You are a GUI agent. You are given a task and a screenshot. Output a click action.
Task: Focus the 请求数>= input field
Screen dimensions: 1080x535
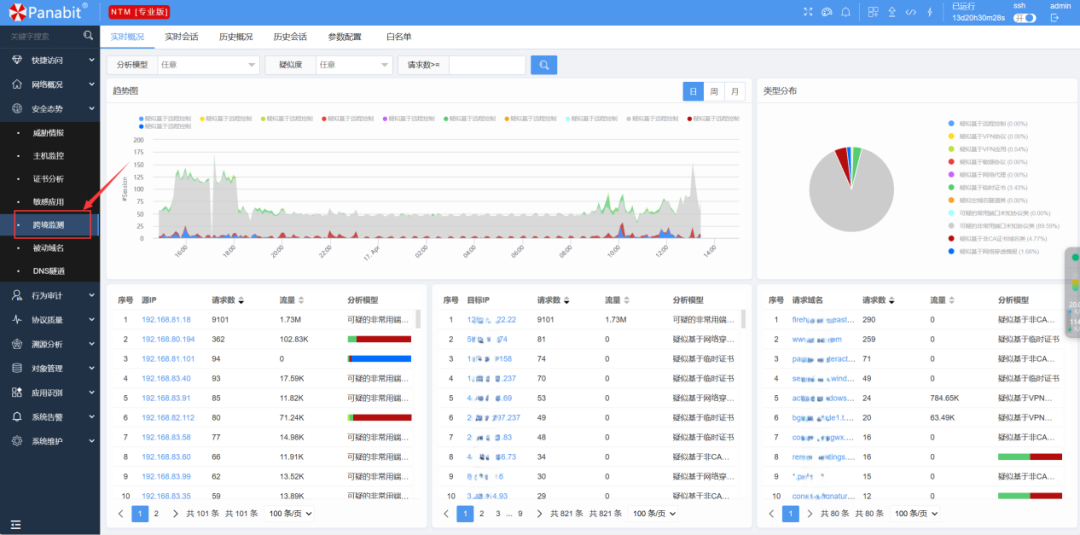pos(487,65)
